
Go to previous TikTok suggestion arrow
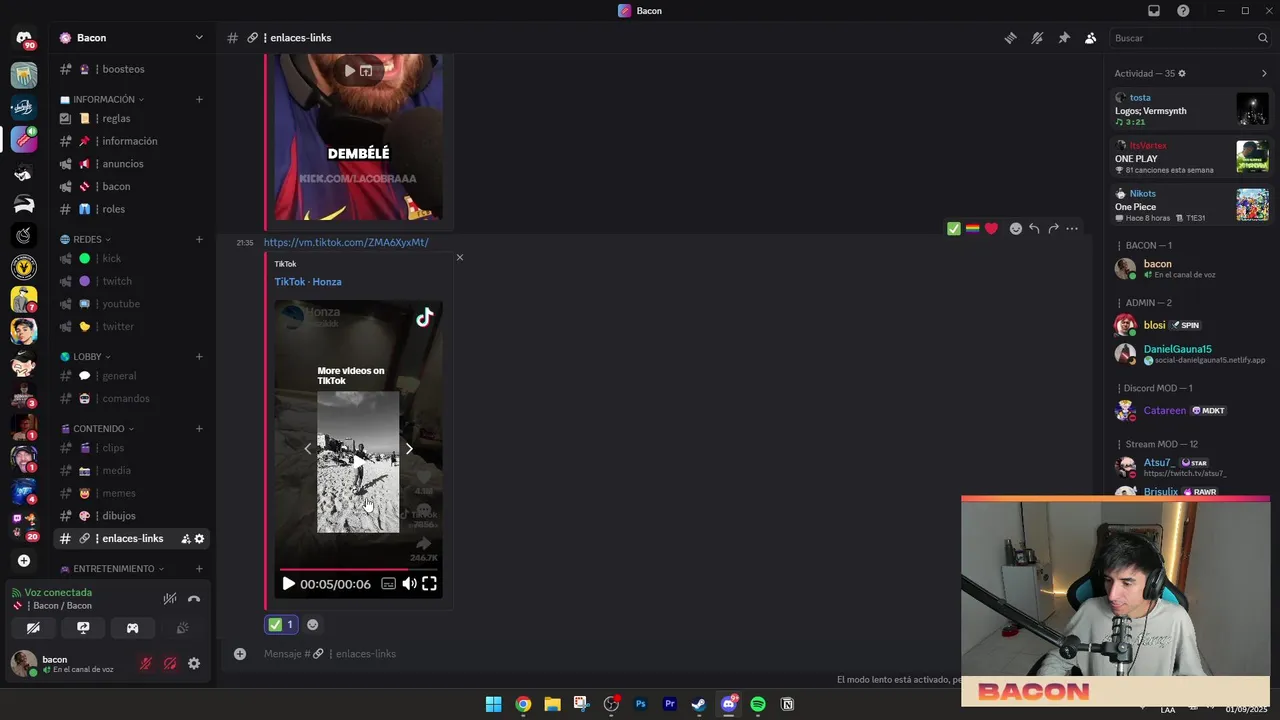coord(308,449)
